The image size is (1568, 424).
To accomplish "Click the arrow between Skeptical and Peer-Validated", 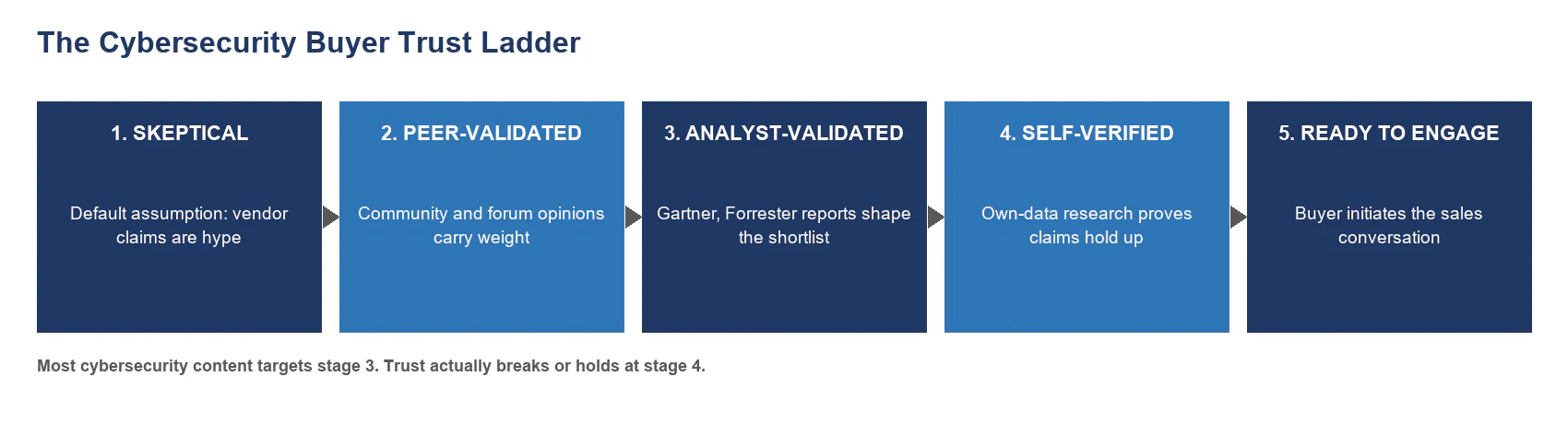I will [x=330, y=218].
